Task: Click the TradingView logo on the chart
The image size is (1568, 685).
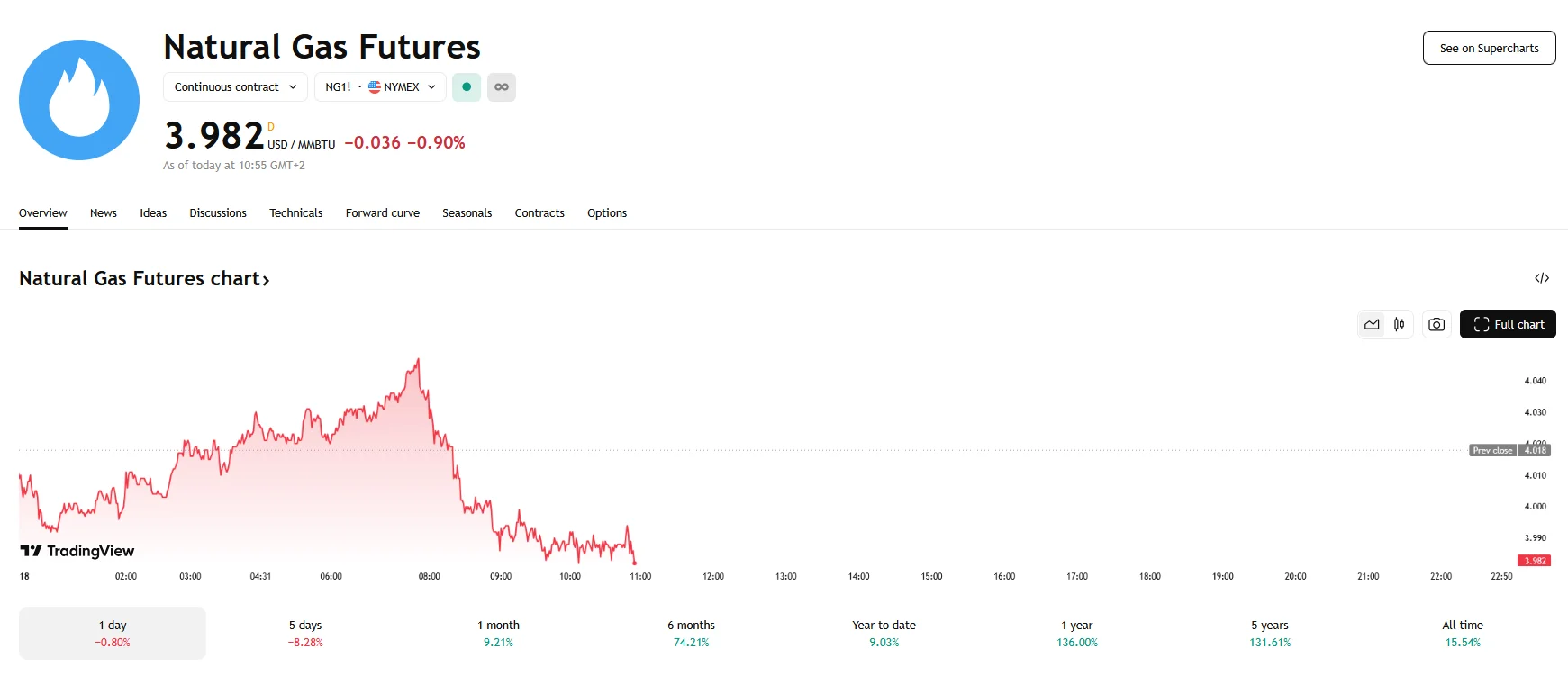Action: 77,550
